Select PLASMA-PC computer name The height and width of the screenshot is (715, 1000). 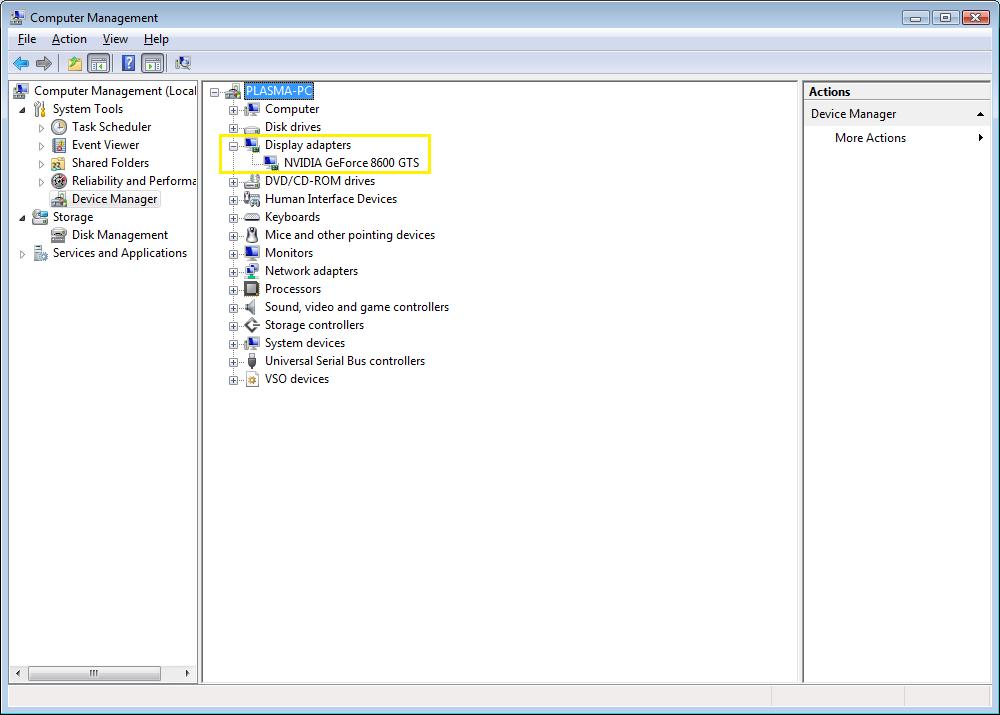click(279, 91)
